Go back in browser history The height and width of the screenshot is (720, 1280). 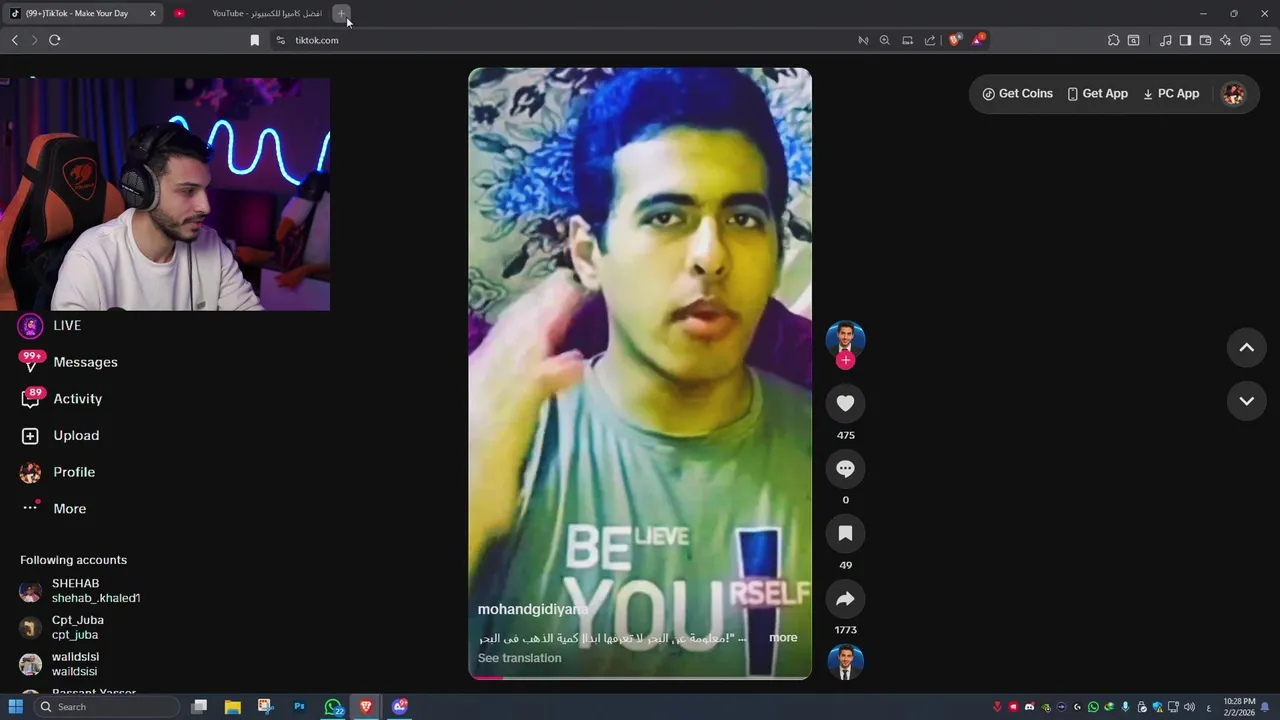tap(14, 40)
